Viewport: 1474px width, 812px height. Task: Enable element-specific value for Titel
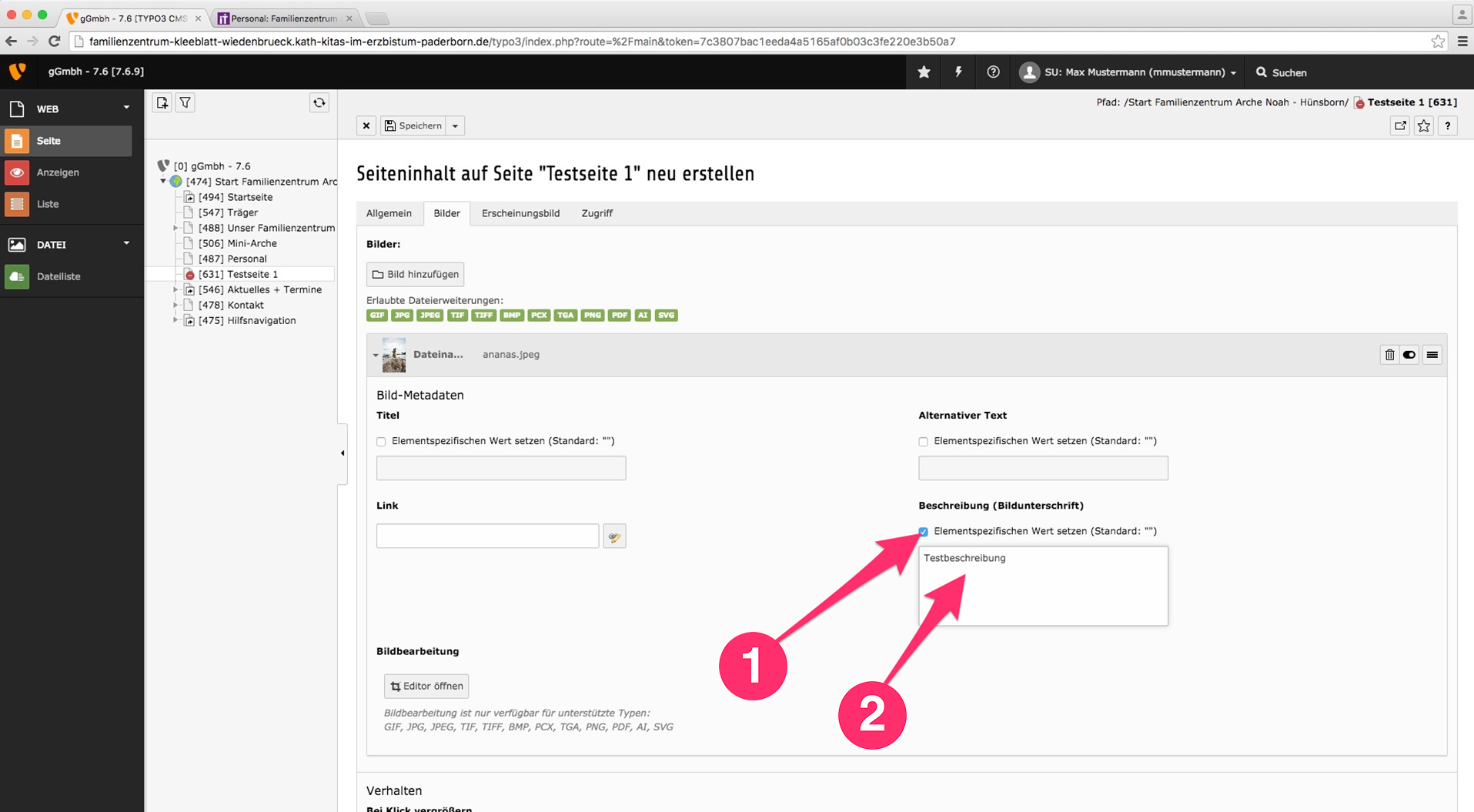pos(382,442)
